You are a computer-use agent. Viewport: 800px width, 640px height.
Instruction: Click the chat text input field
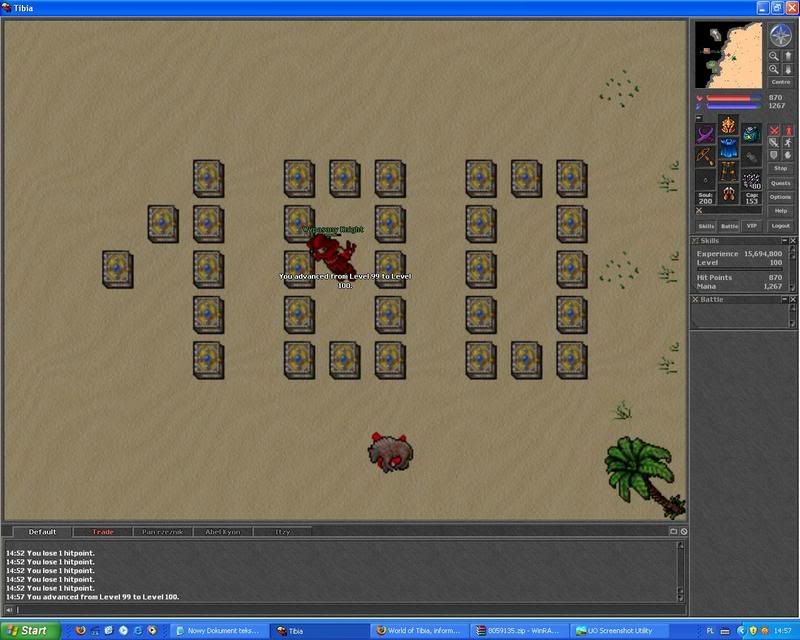(x=350, y=609)
